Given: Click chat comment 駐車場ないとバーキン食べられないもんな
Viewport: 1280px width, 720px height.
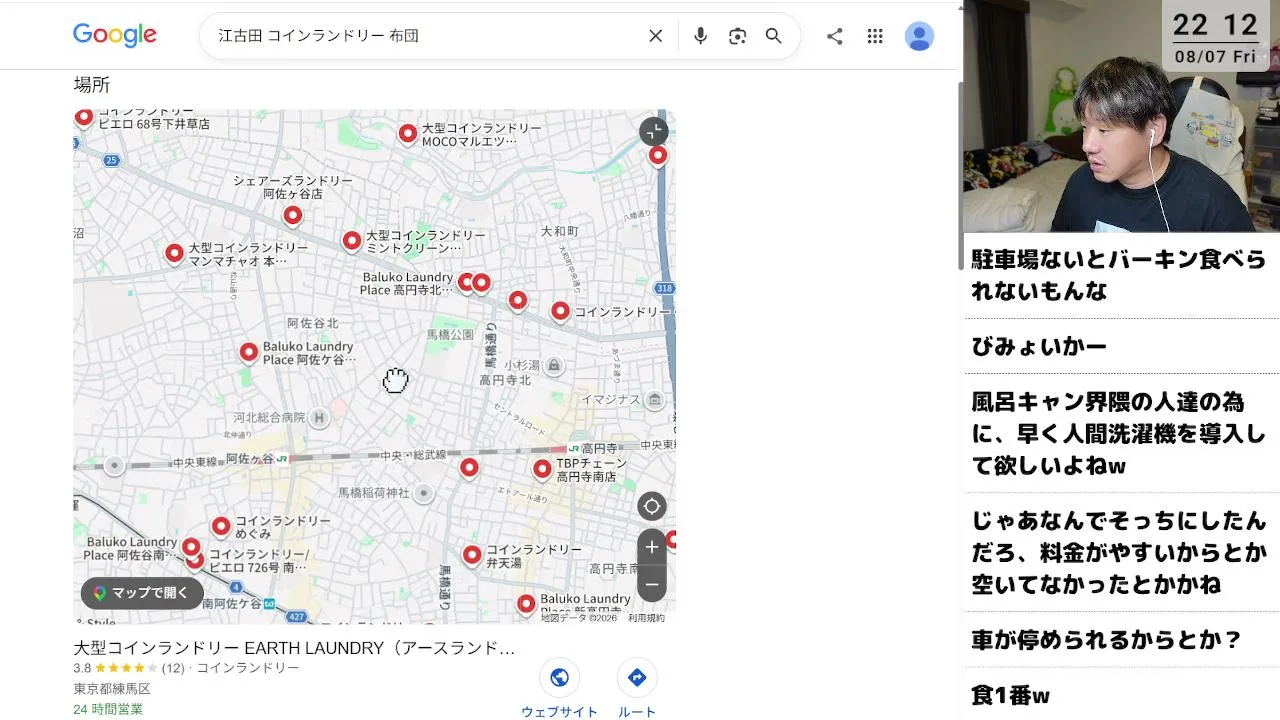Looking at the screenshot, I should tap(1119, 275).
